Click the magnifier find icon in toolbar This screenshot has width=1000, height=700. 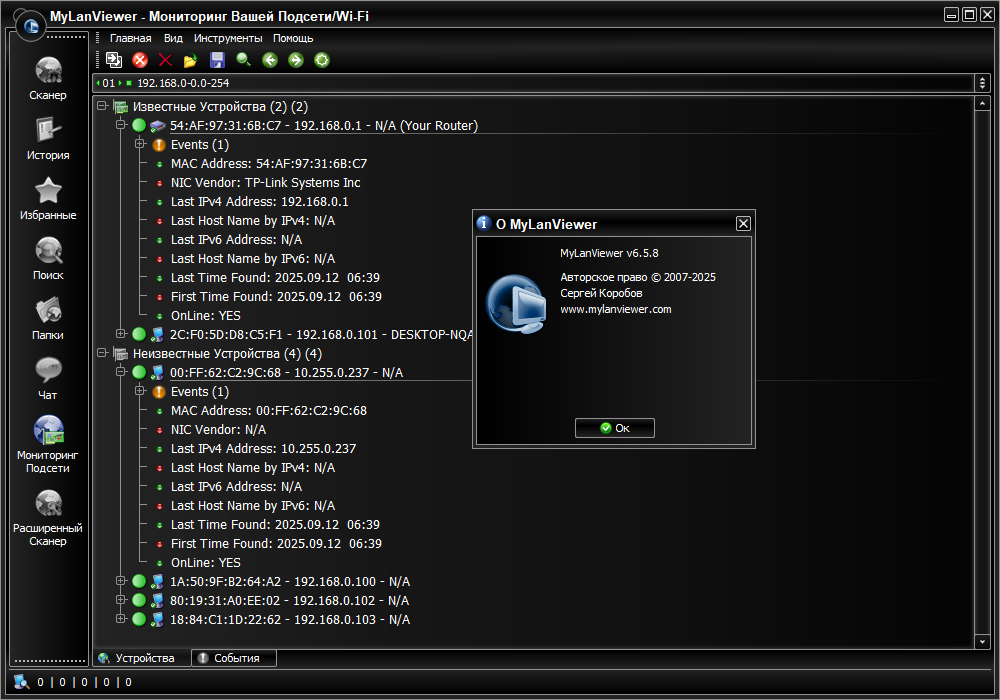(x=244, y=60)
